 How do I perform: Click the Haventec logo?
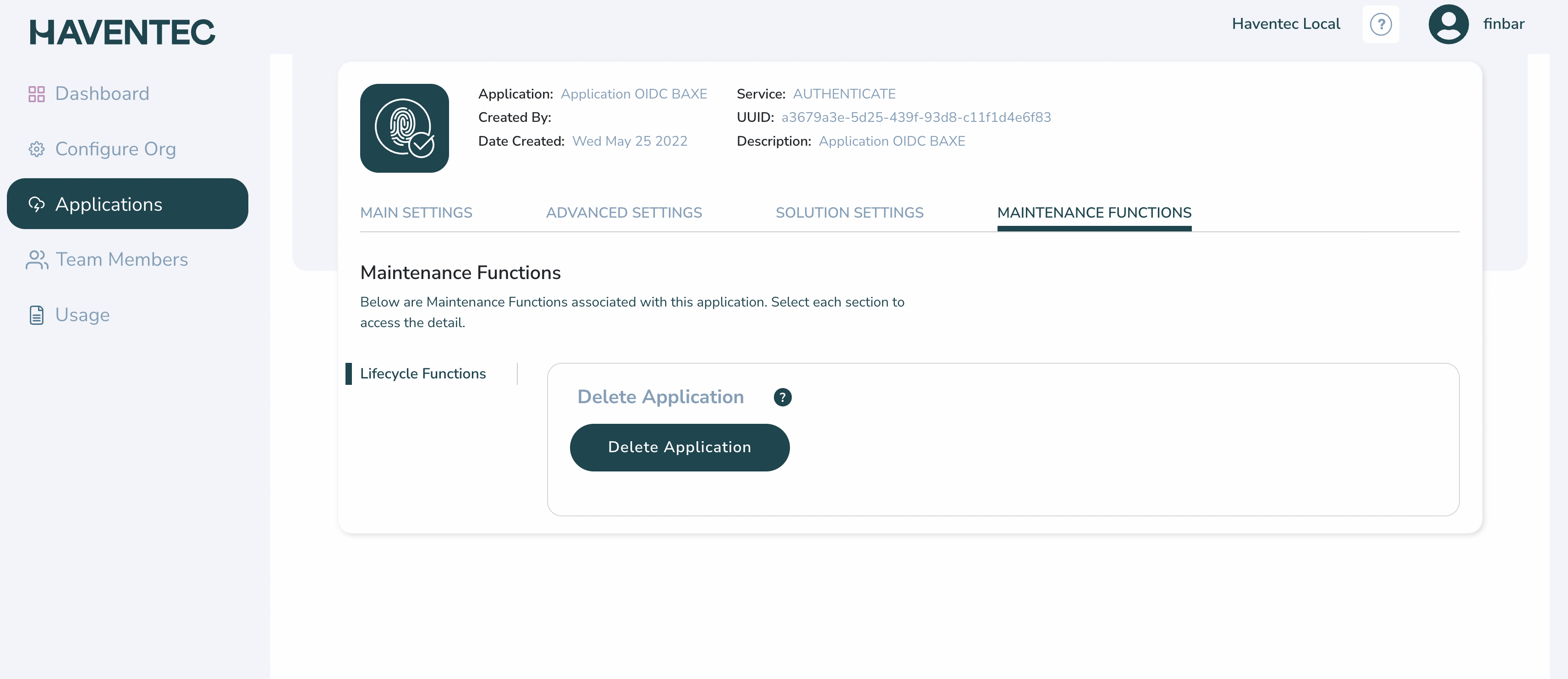(x=122, y=32)
